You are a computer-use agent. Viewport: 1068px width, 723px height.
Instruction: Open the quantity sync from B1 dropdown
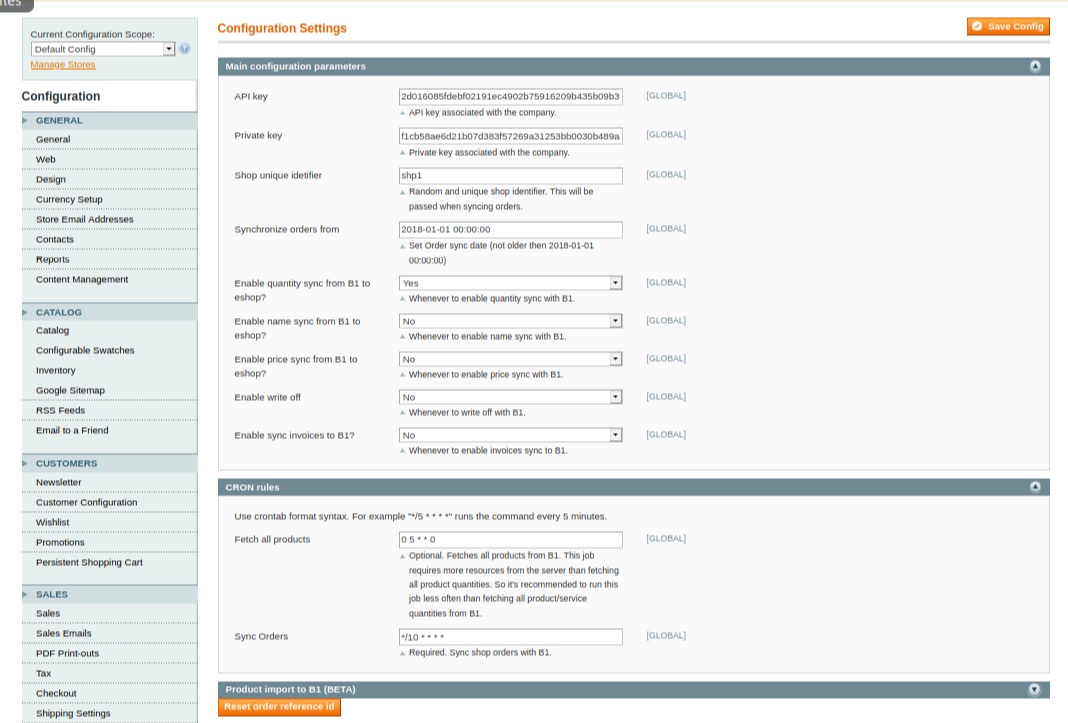[x=615, y=282]
